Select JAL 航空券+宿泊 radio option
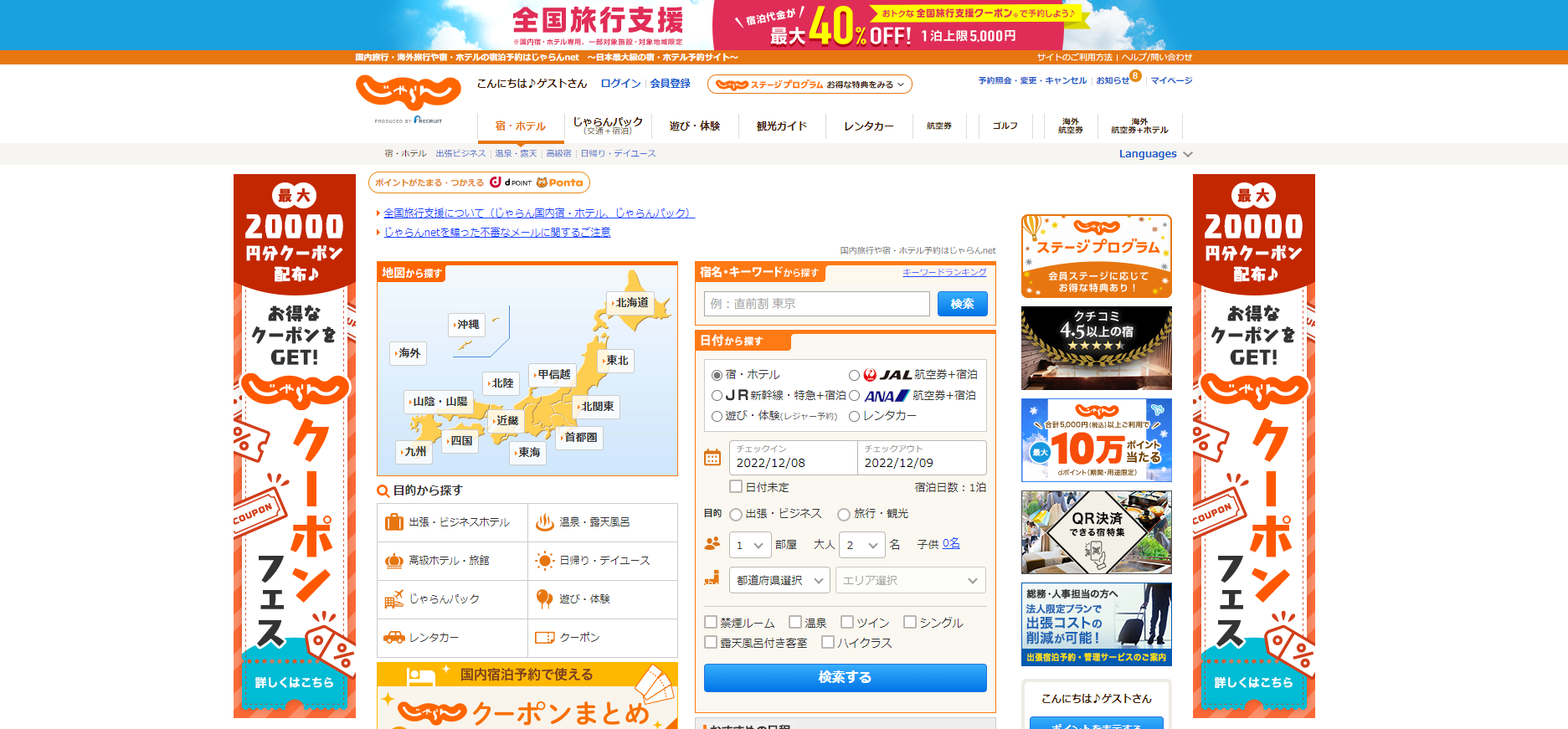 [854, 375]
